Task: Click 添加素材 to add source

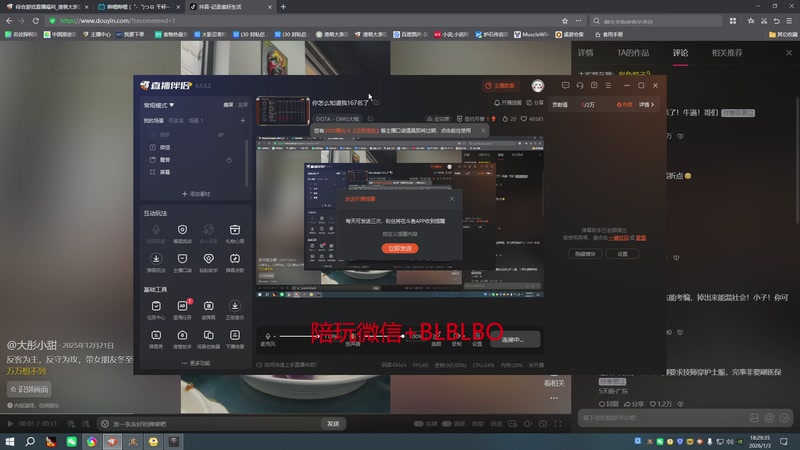Action: point(196,194)
